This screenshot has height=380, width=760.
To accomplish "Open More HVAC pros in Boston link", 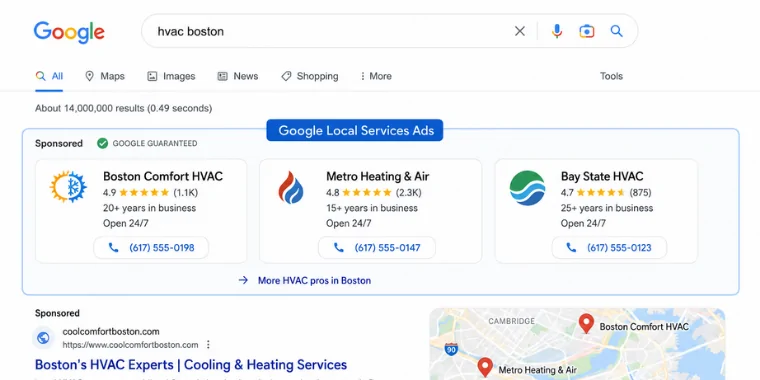I will coord(314,281).
